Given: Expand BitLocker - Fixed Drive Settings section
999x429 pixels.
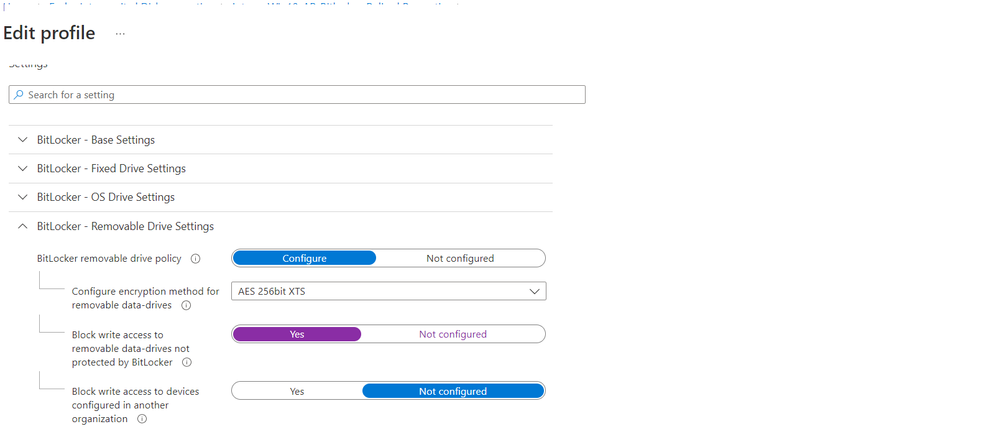Looking at the screenshot, I should 280,168.
